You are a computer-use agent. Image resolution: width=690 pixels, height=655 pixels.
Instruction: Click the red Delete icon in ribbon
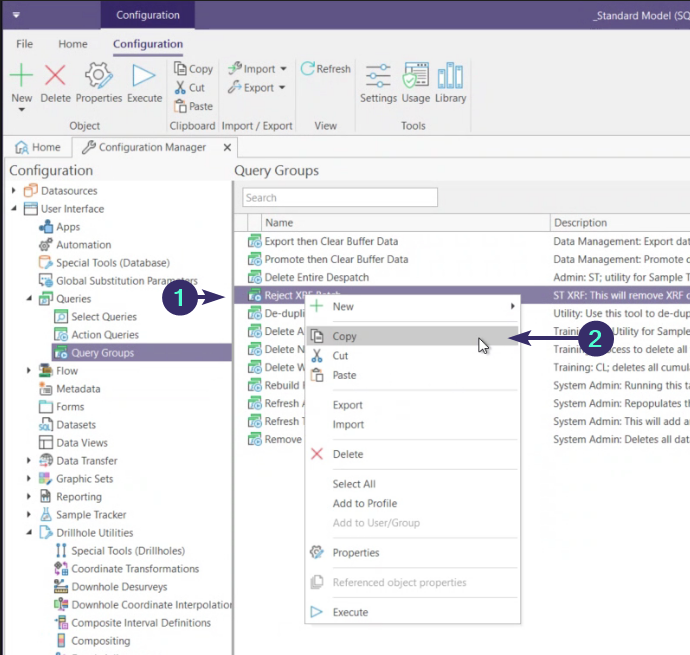[x=56, y=77]
